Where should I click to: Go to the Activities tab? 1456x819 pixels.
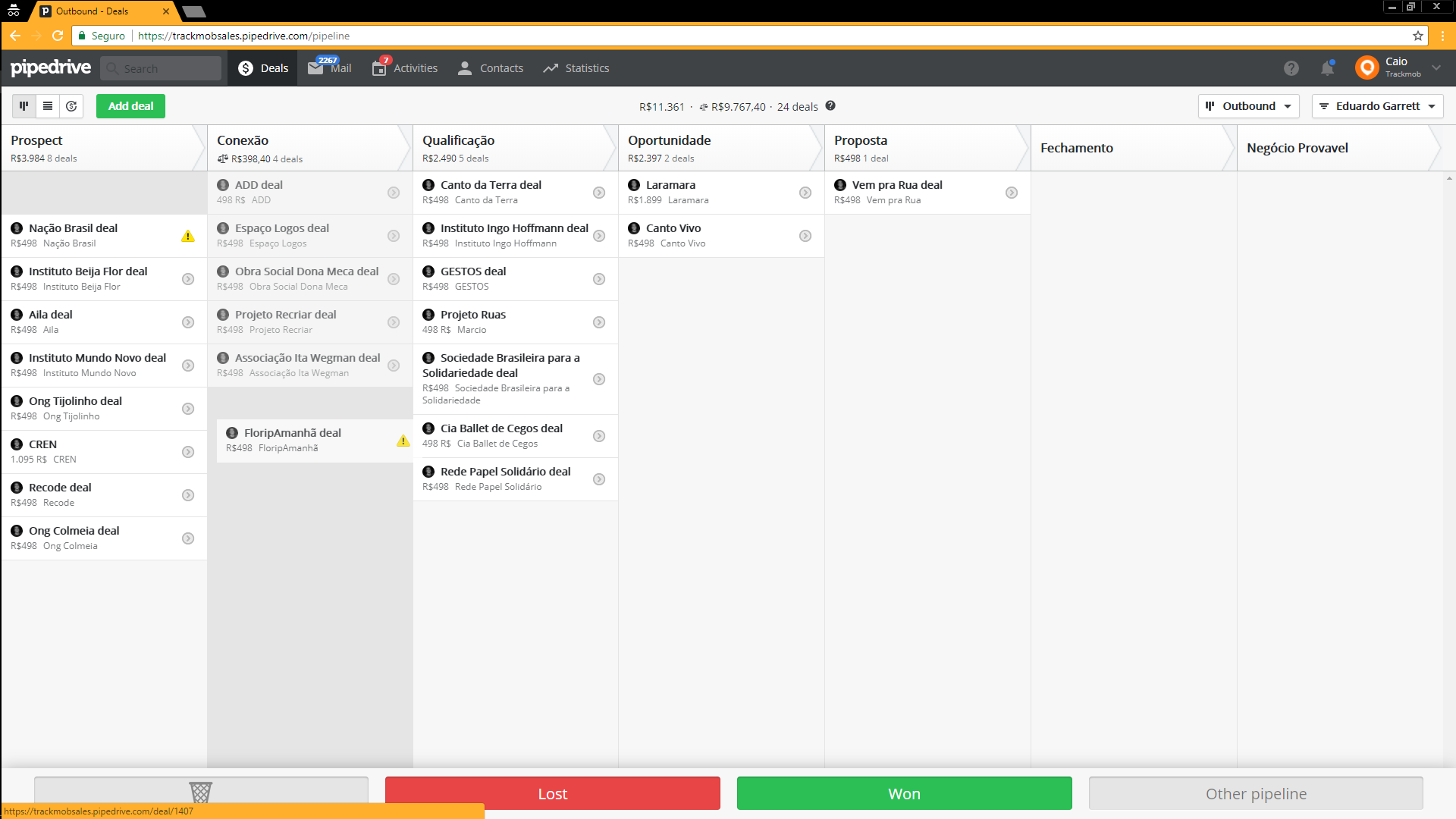(x=405, y=68)
